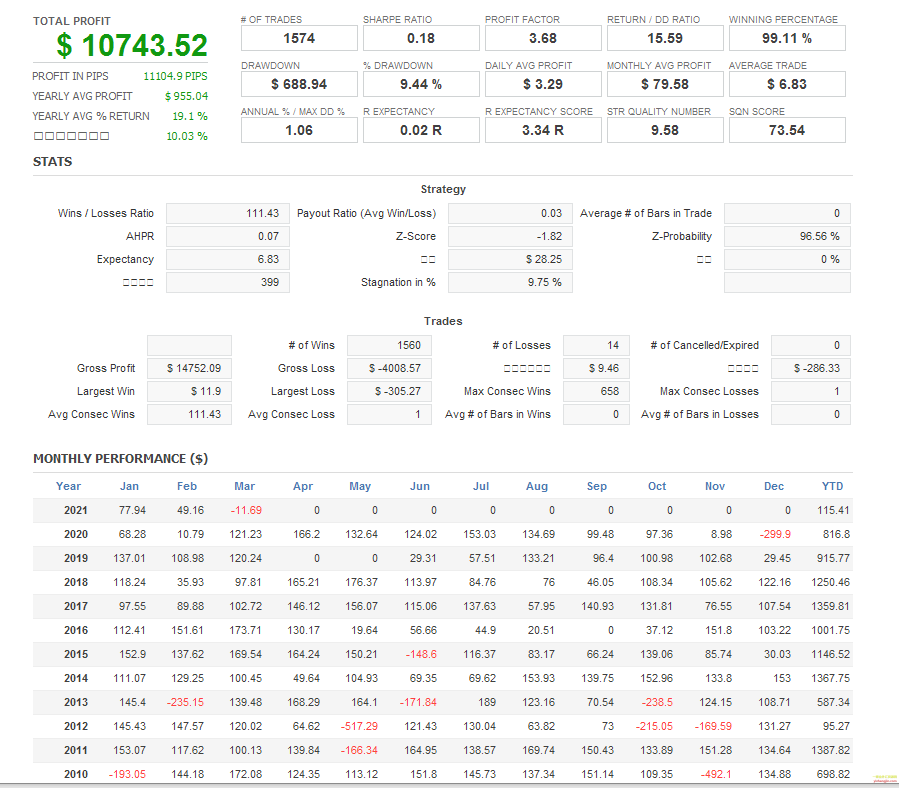899x788 pixels.
Task: Click the Profit Factor value 3.68
Action: 543,38
